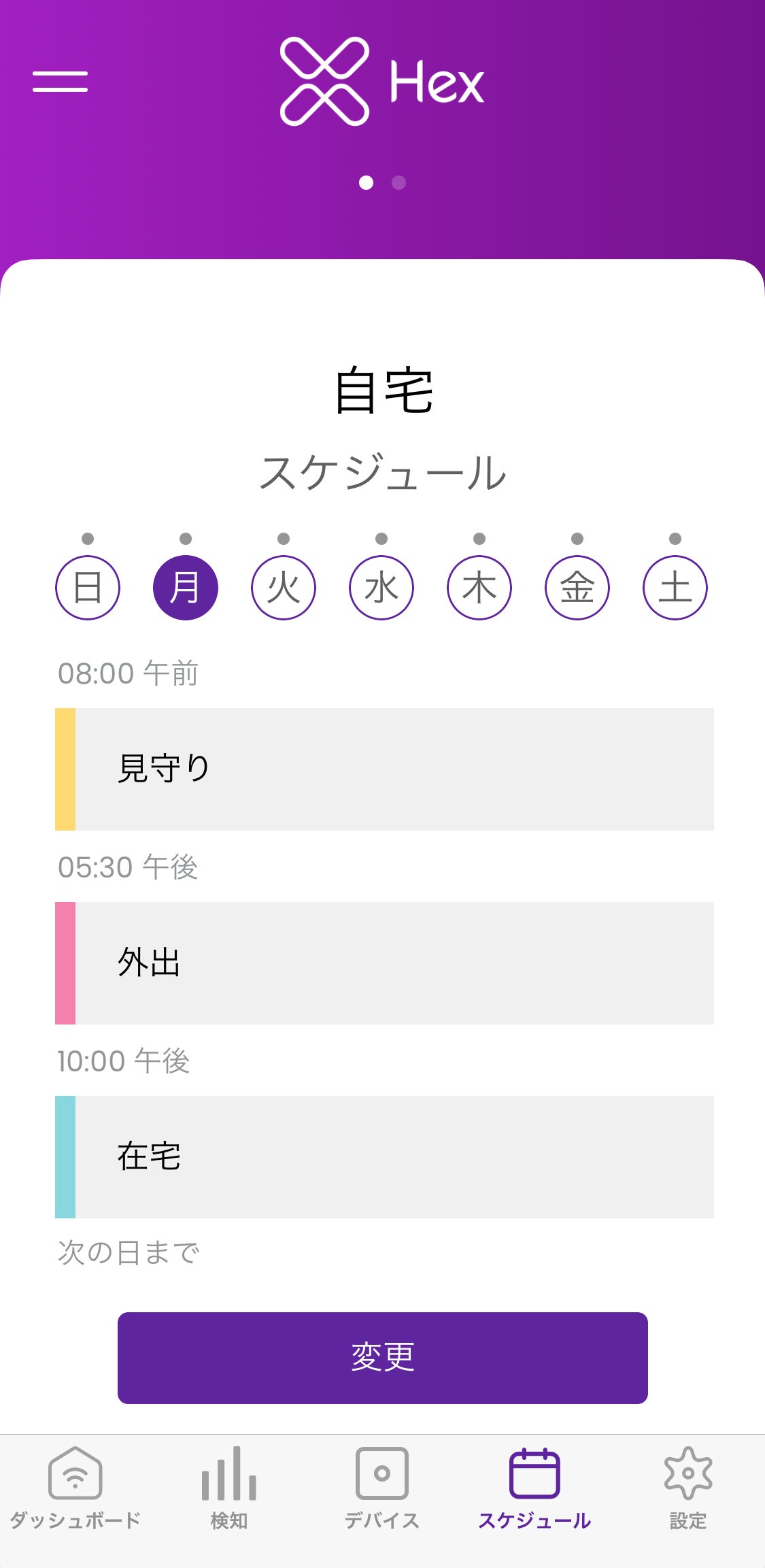765x1568 pixels.
Task: Switch to Friday (金) schedule
Action: click(577, 588)
